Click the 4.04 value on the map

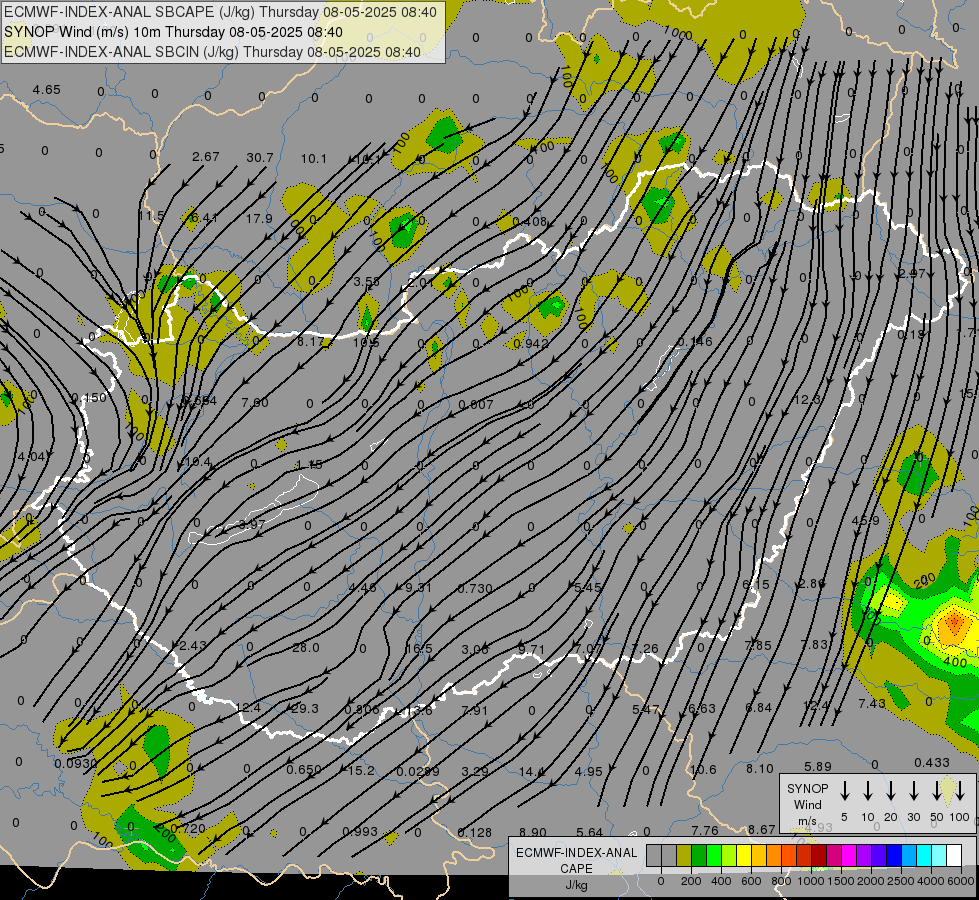point(31,457)
